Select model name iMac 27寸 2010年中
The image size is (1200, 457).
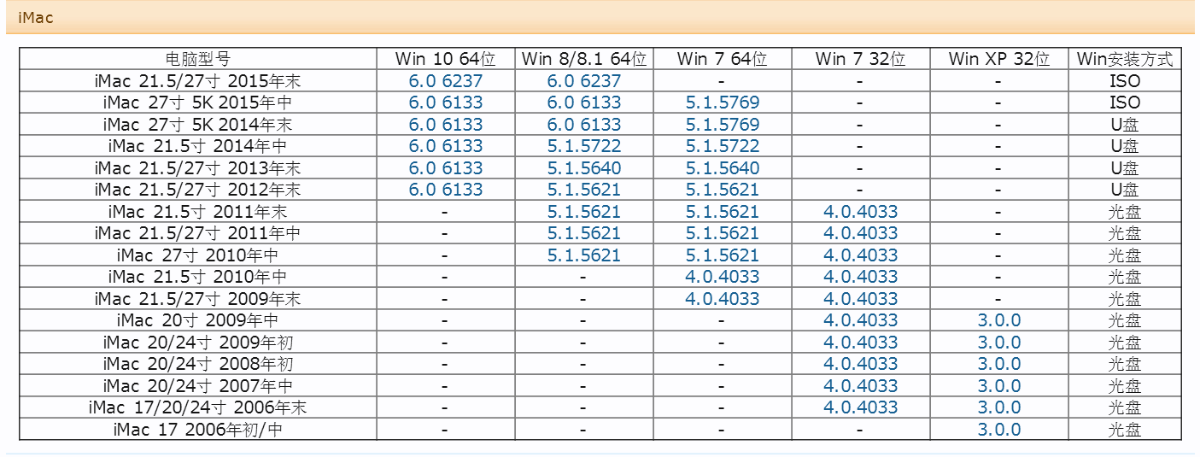tap(198, 255)
